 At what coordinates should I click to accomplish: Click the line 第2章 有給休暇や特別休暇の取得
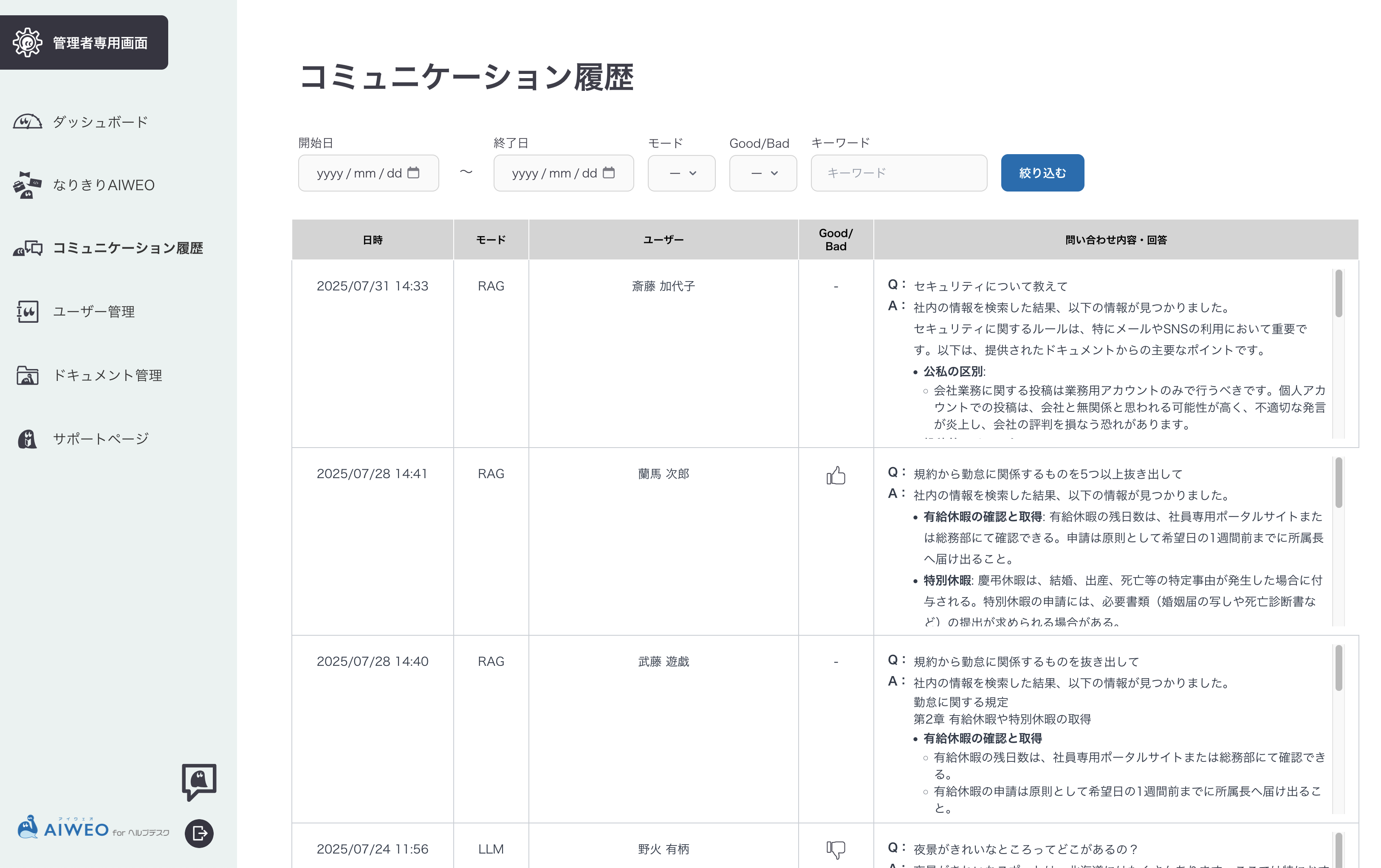pyautogui.click(x=1002, y=719)
